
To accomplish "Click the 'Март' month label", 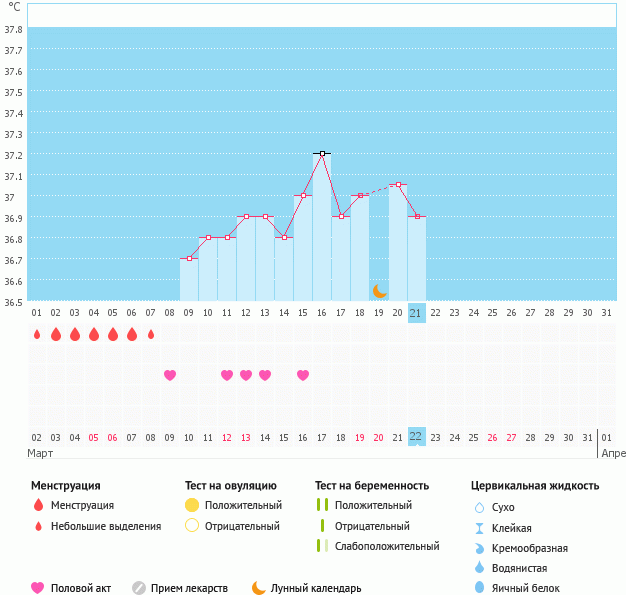I will point(40,453).
